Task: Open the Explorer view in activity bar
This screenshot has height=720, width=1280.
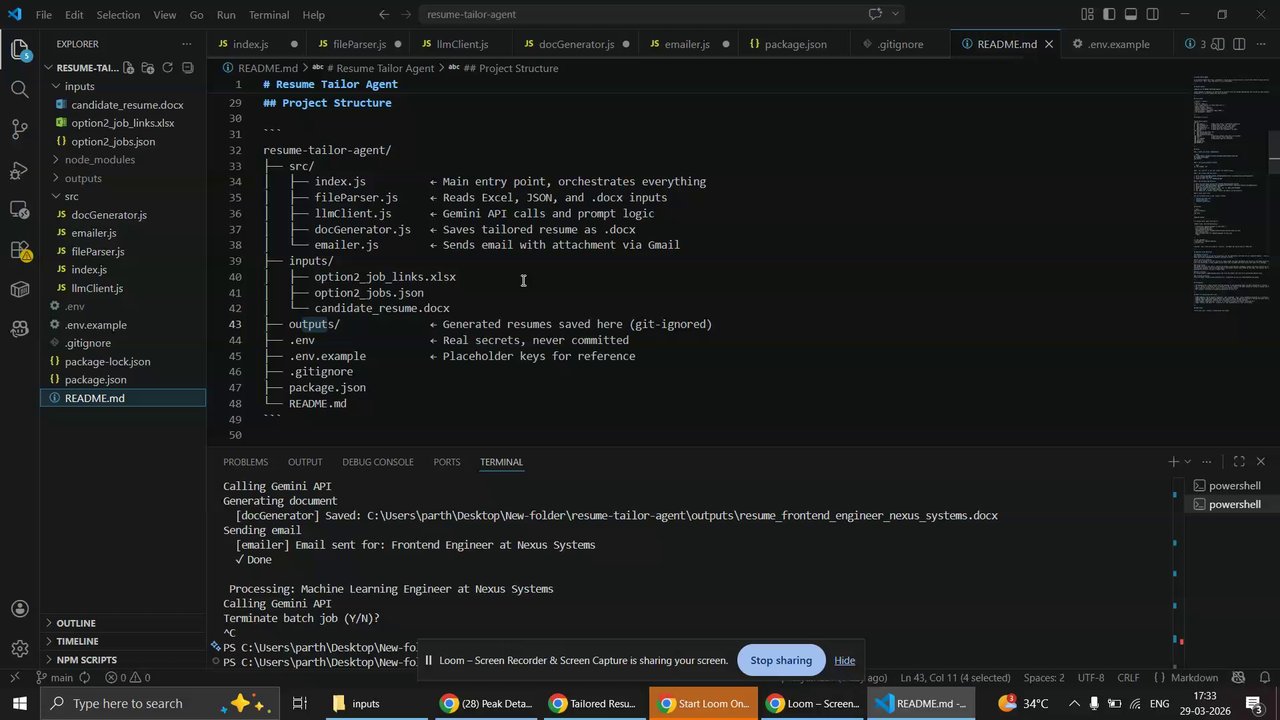Action: [20, 48]
